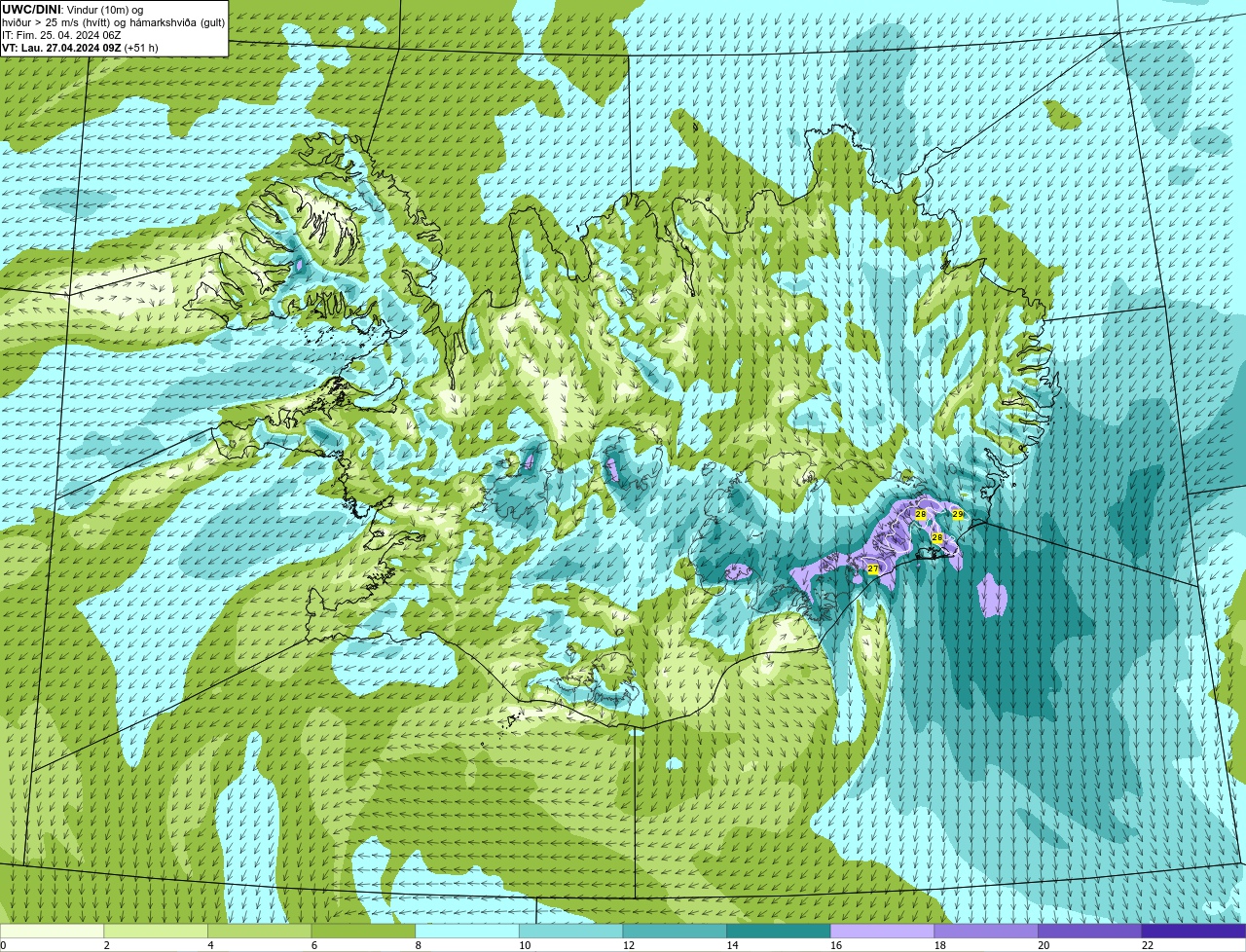Click the scale tick number 4

pyautogui.click(x=210, y=945)
